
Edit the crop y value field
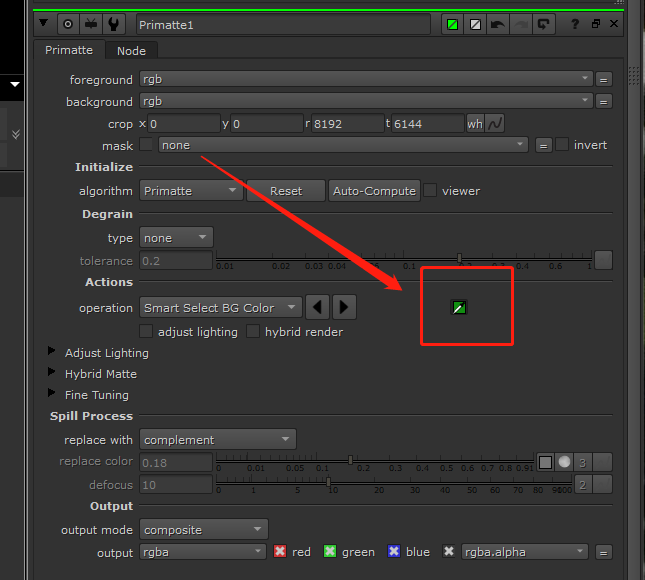pyautogui.click(x=267, y=124)
